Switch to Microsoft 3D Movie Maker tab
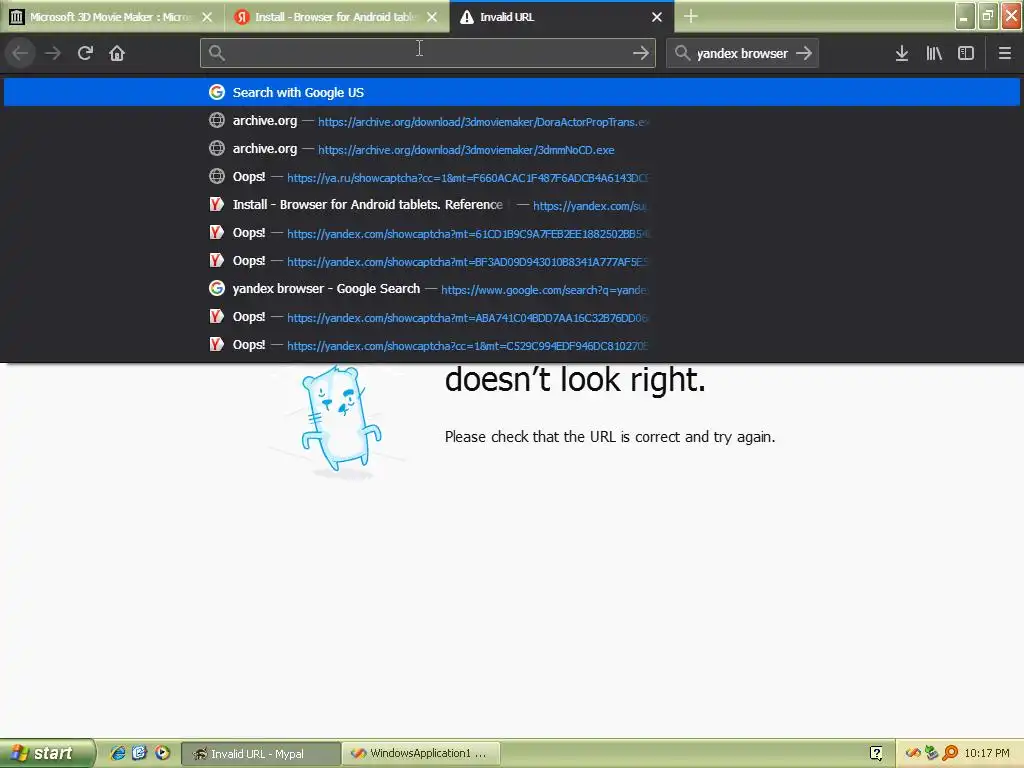This screenshot has width=1024, height=768. coord(112,17)
